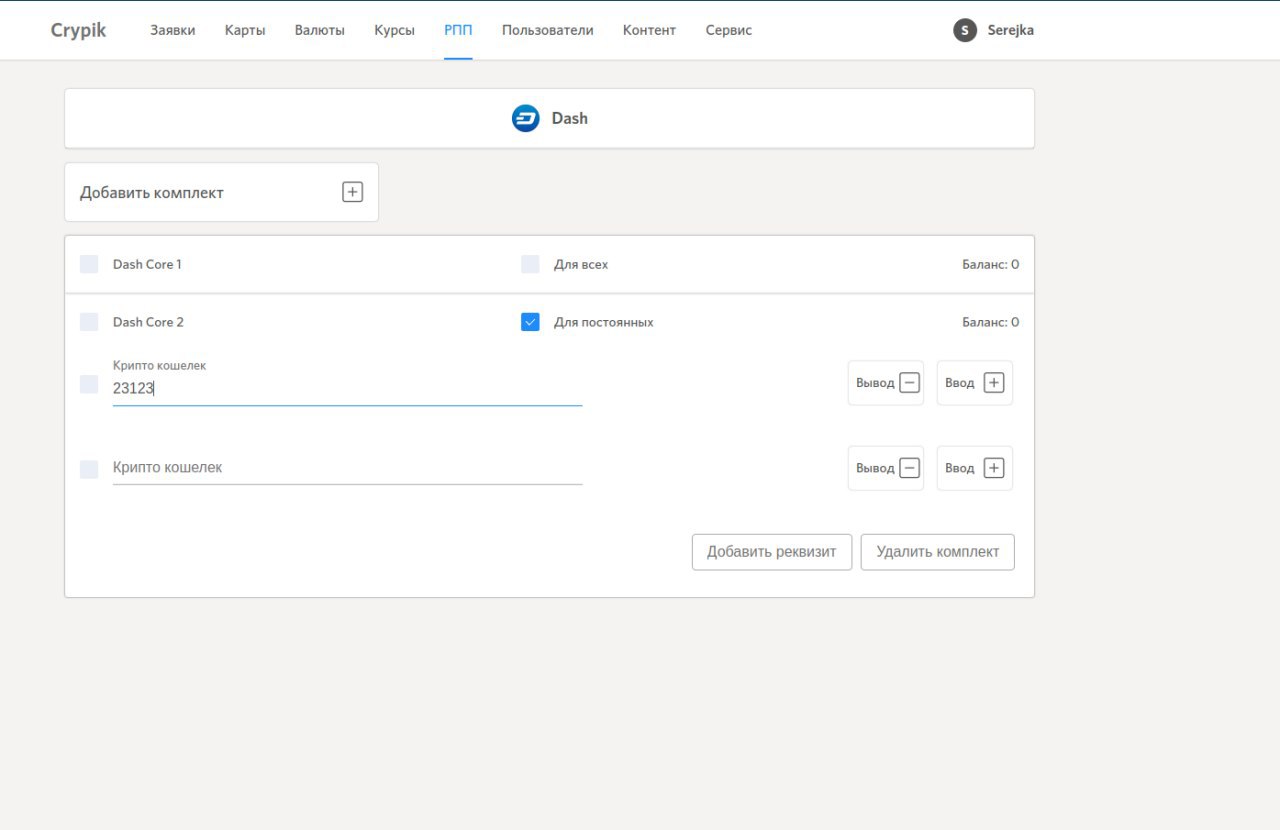The width and height of the screenshot is (1280, 830).
Task: Select the active РПП tab
Action: [458, 30]
